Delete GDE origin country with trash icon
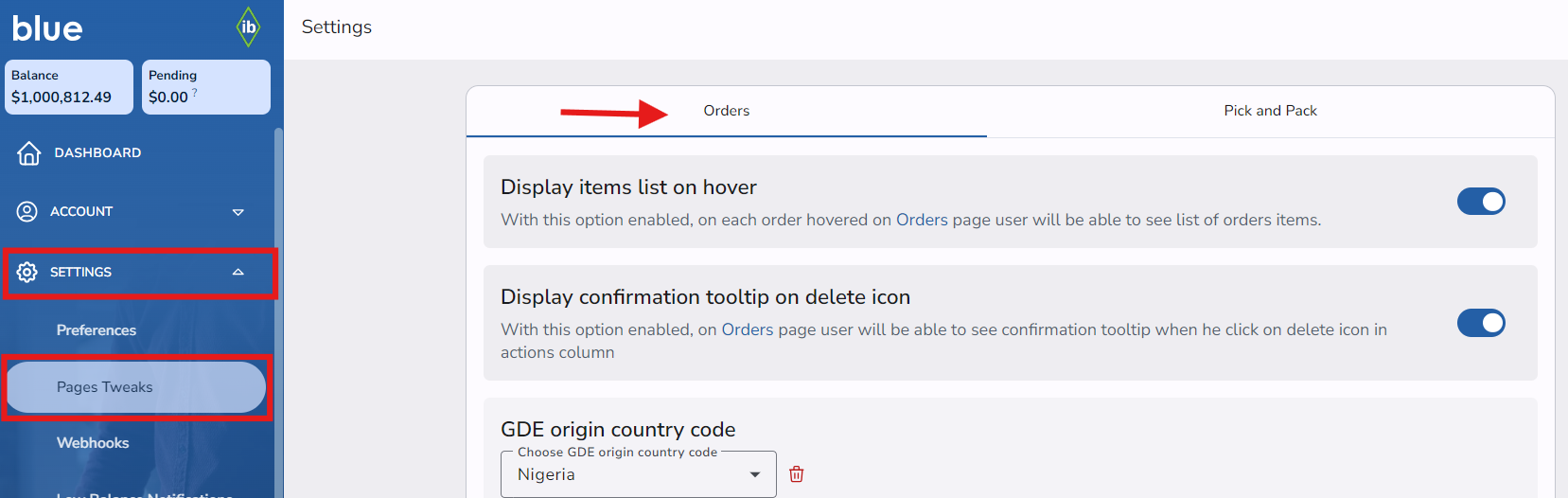The width and height of the screenshot is (1568, 498). tap(797, 474)
